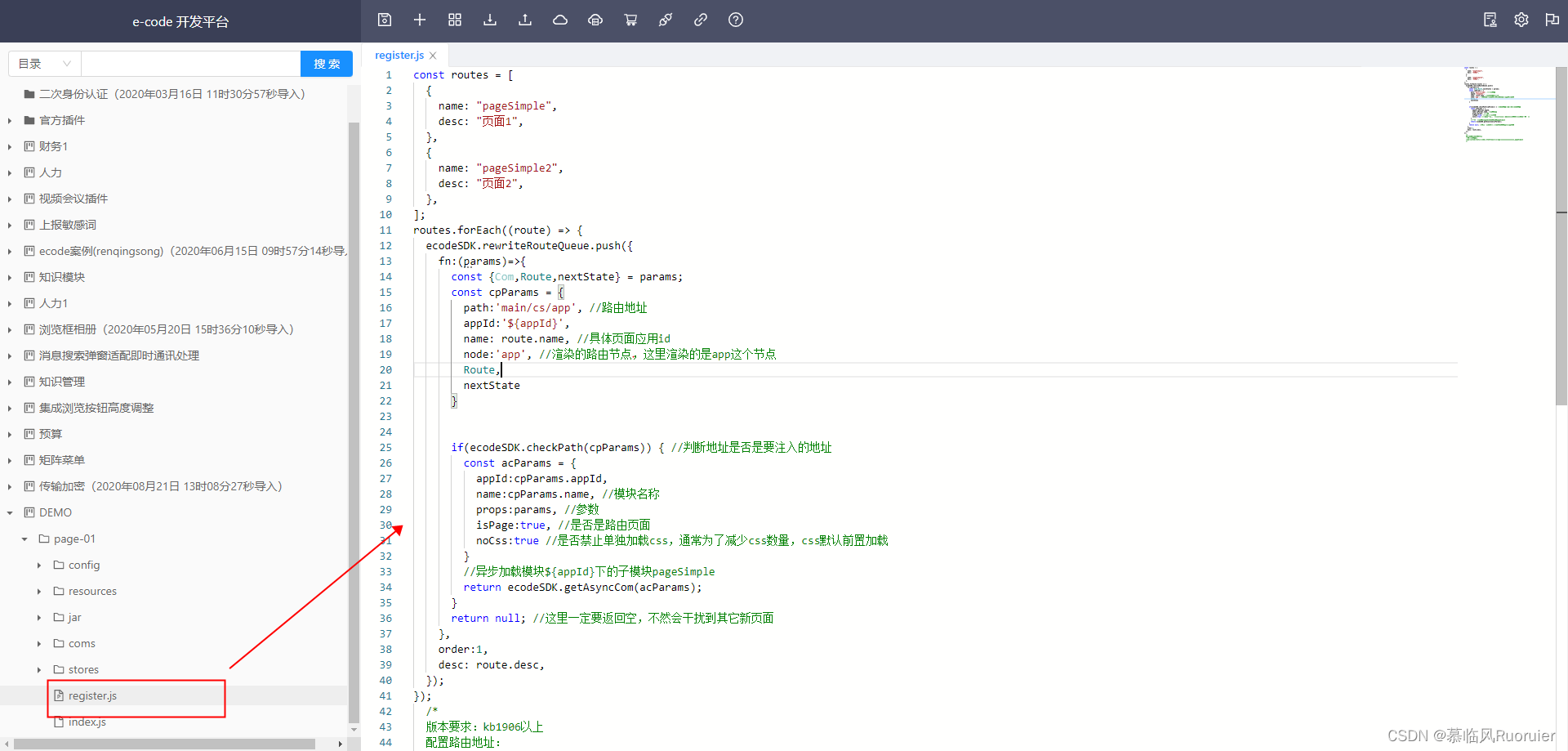The width and height of the screenshot is (1568, 751).
Task: Select the 预算 tree item
Action: click(51, 434)
